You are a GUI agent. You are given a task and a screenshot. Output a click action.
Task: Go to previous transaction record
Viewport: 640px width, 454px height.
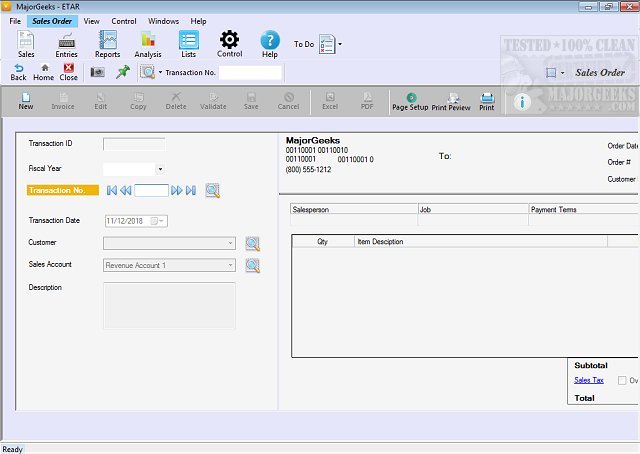126,190
